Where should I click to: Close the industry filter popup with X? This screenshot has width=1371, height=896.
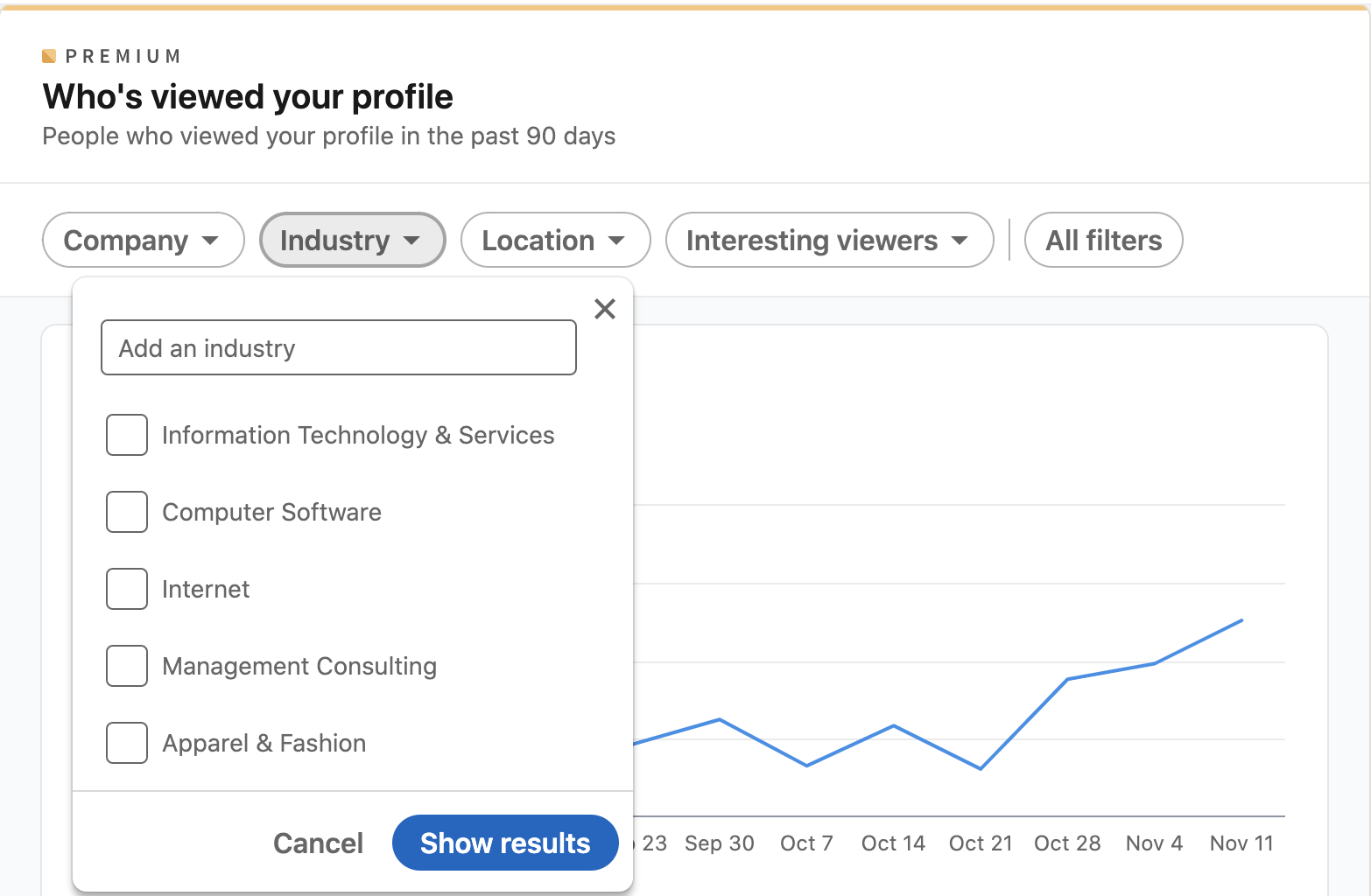(605, 309)
